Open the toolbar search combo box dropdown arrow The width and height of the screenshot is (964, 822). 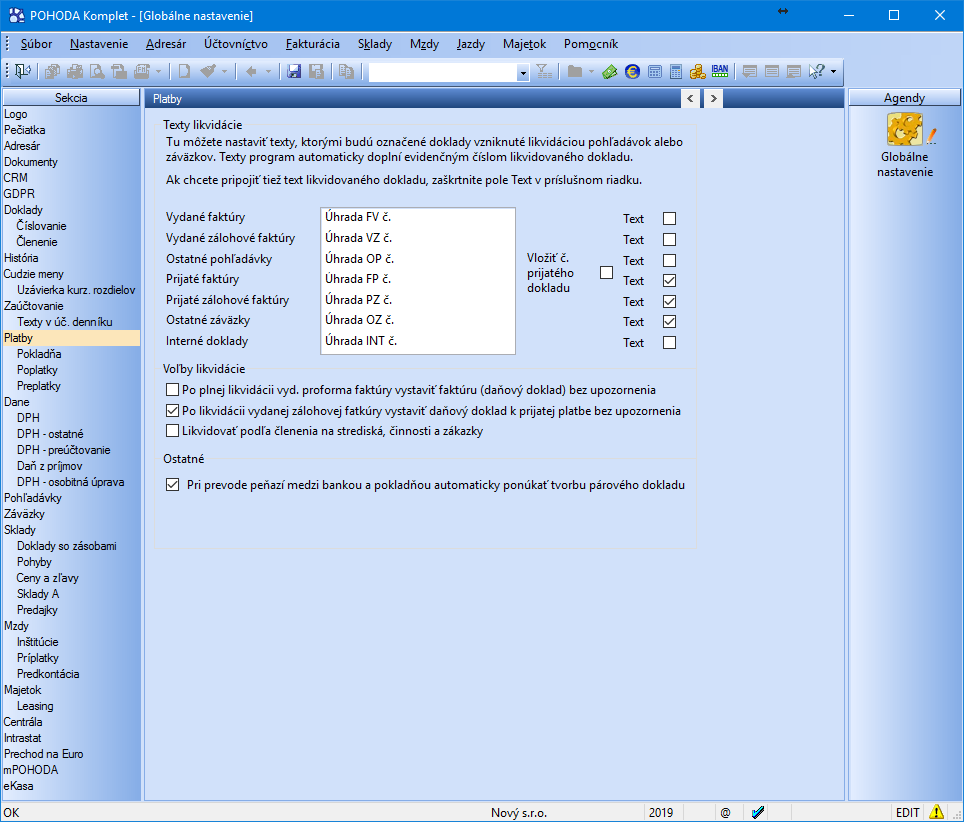[523, 72]
